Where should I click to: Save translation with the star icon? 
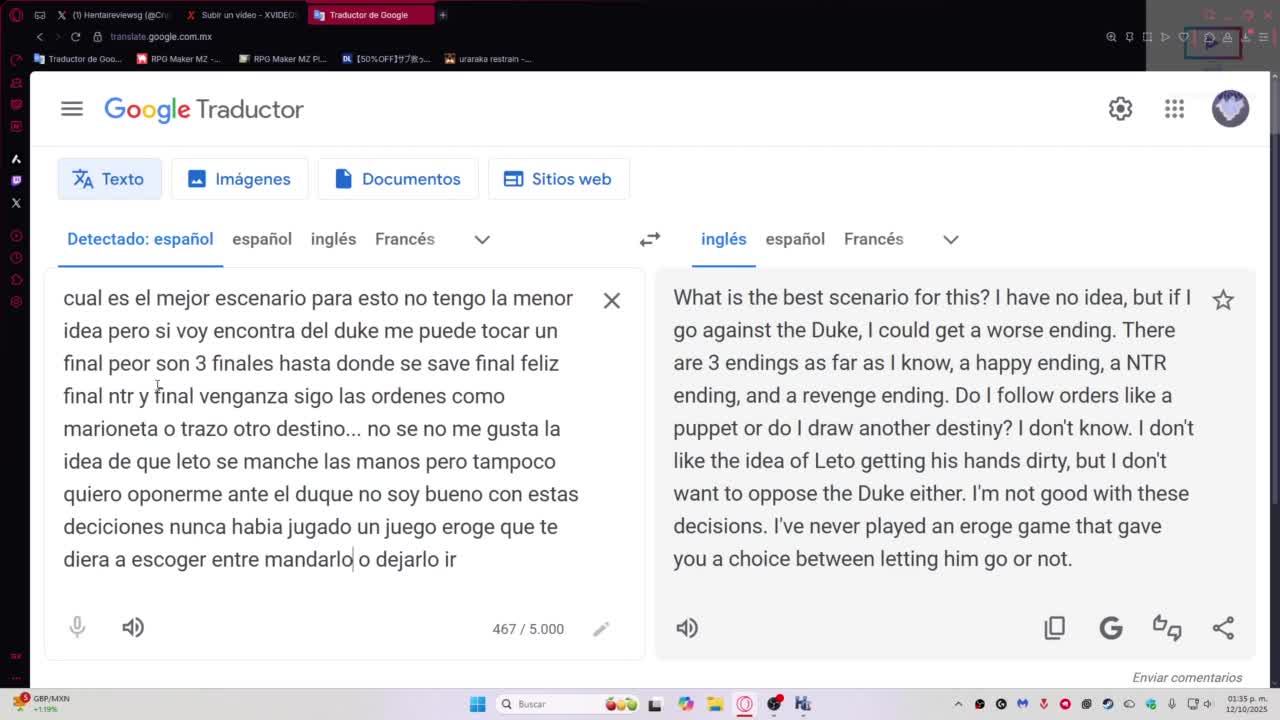click(1222, 300)
